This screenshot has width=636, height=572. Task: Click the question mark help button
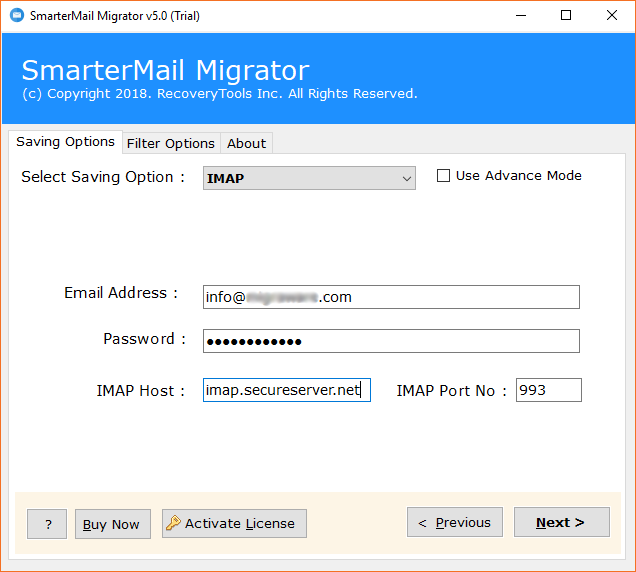click(47, 524)
